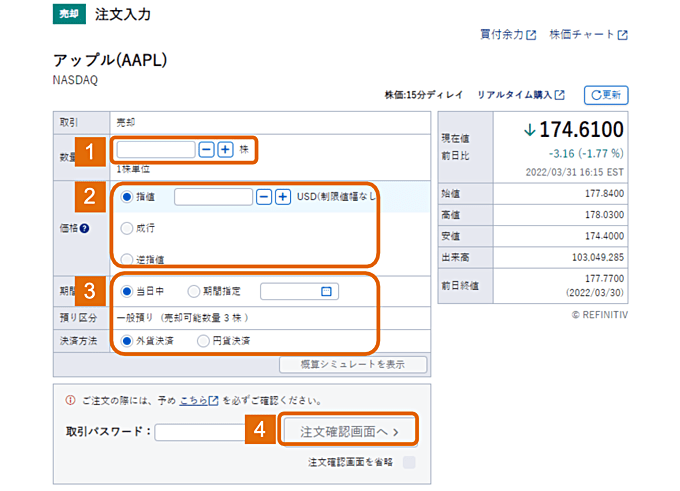Select the 逆指値 stop order radio
The width and height of the screenshot is (680, 491).
(x=127, y=259)
